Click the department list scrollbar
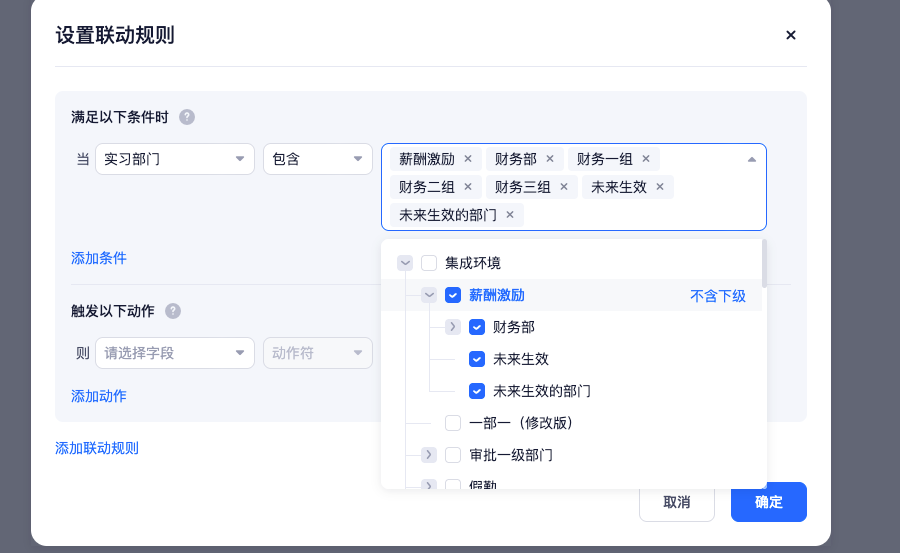 764,264
